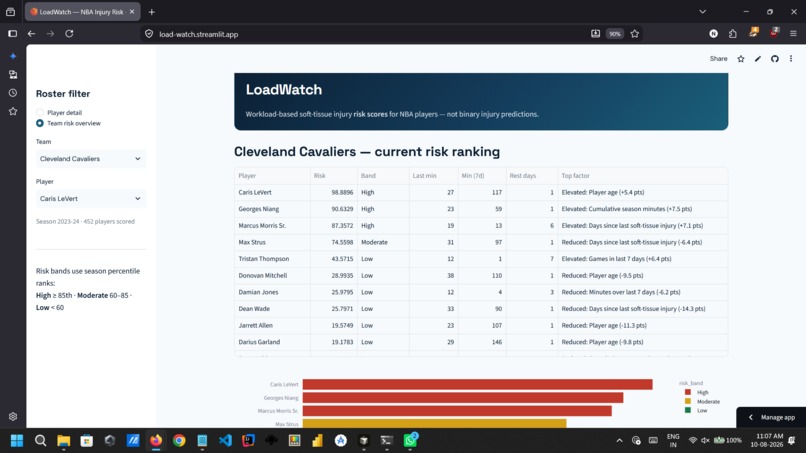
Task: Click Dean Wade's top factor cell
Action: 643,309
